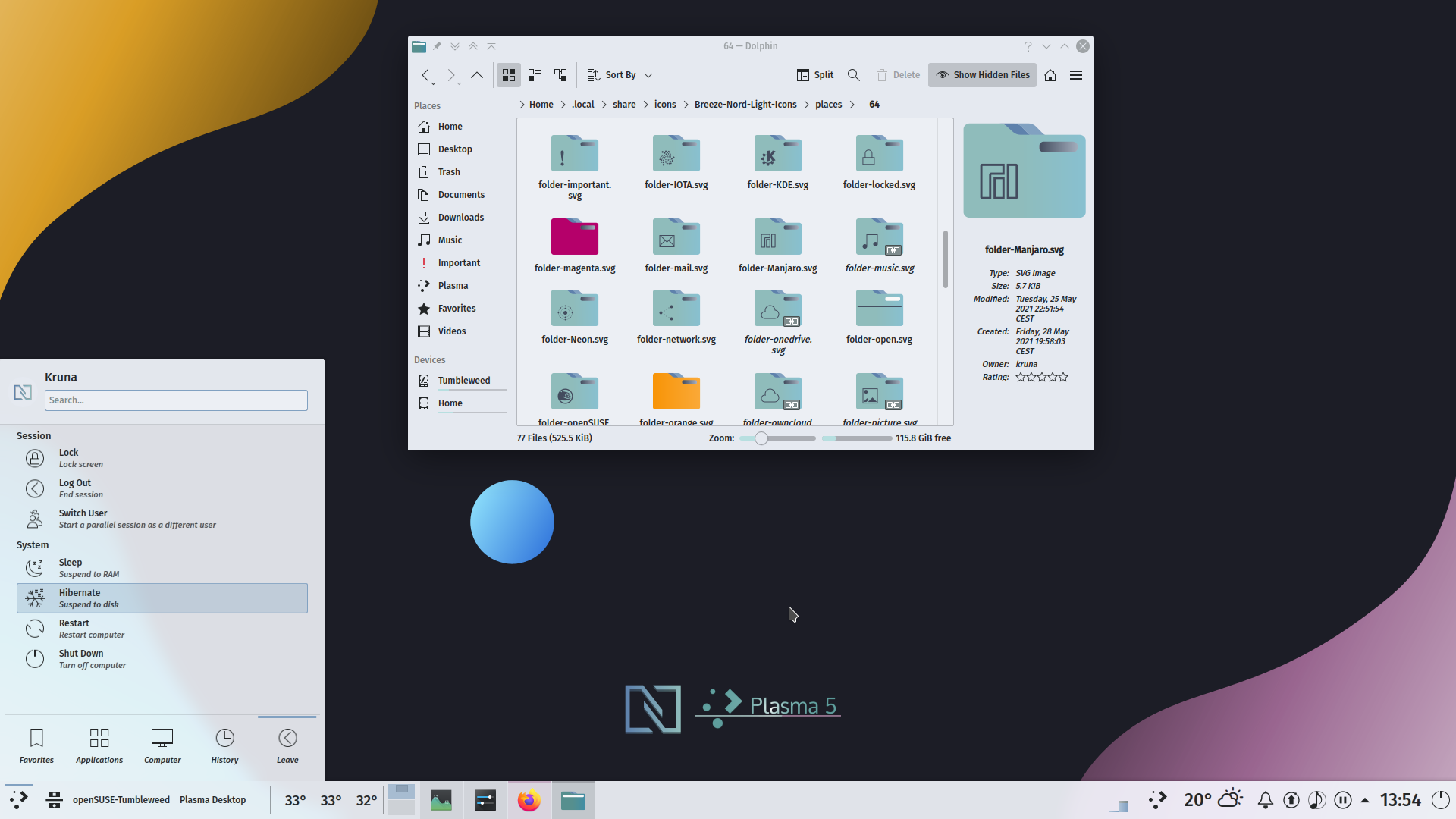Choose Restart in launcher menu

[x=162, y=629]
